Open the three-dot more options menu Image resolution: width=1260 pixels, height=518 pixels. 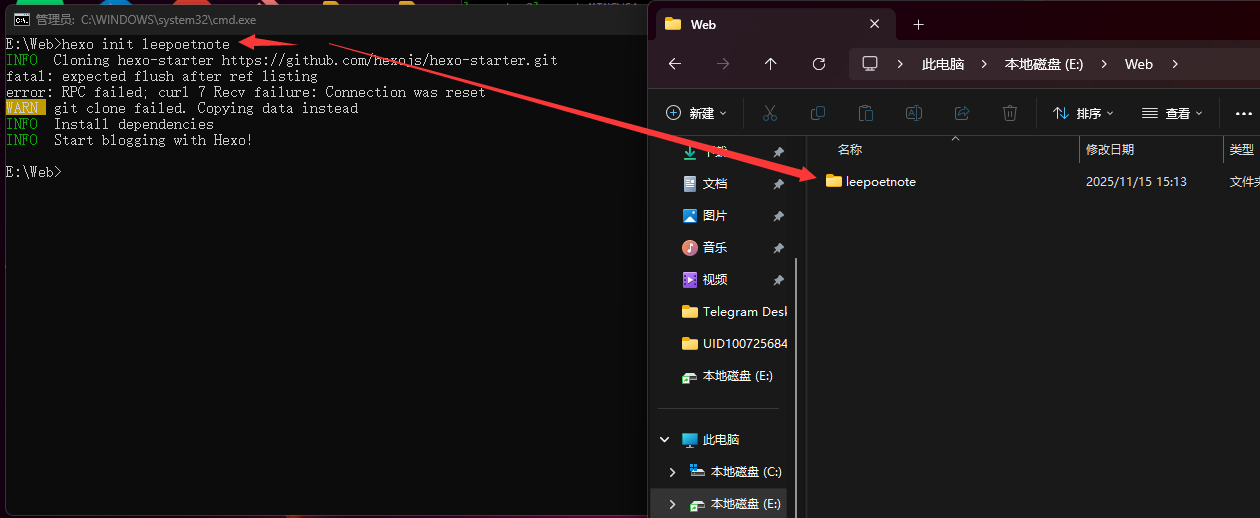pyautogui.click(x=1243, y=113)
